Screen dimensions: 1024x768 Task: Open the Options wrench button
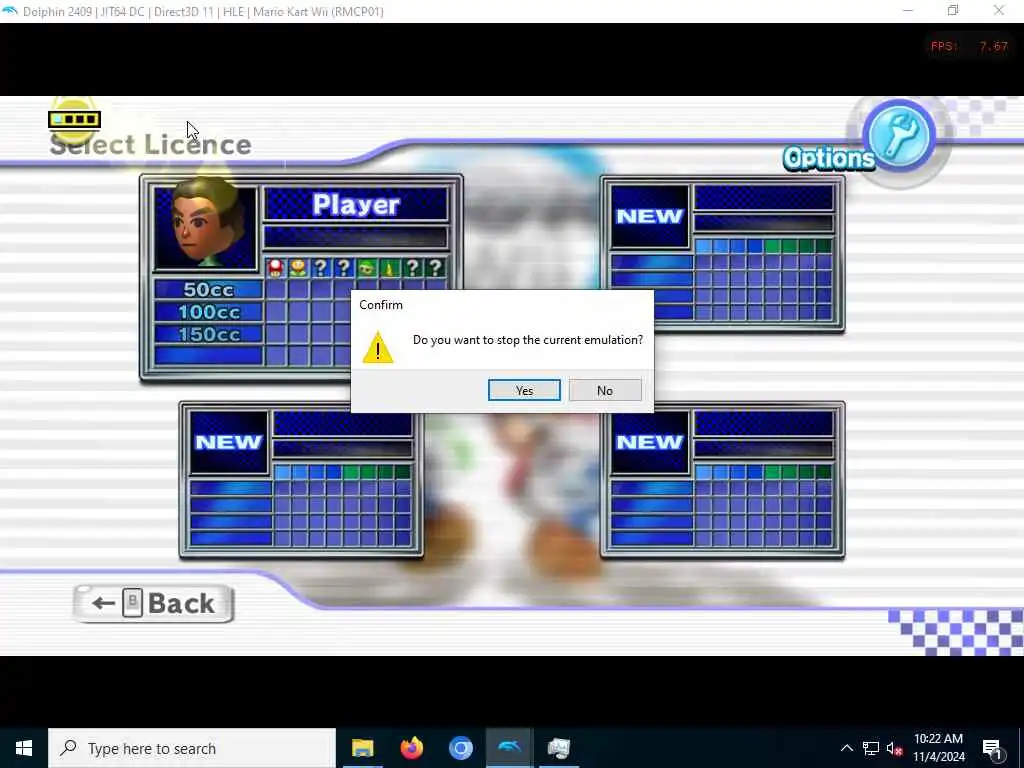899,136
